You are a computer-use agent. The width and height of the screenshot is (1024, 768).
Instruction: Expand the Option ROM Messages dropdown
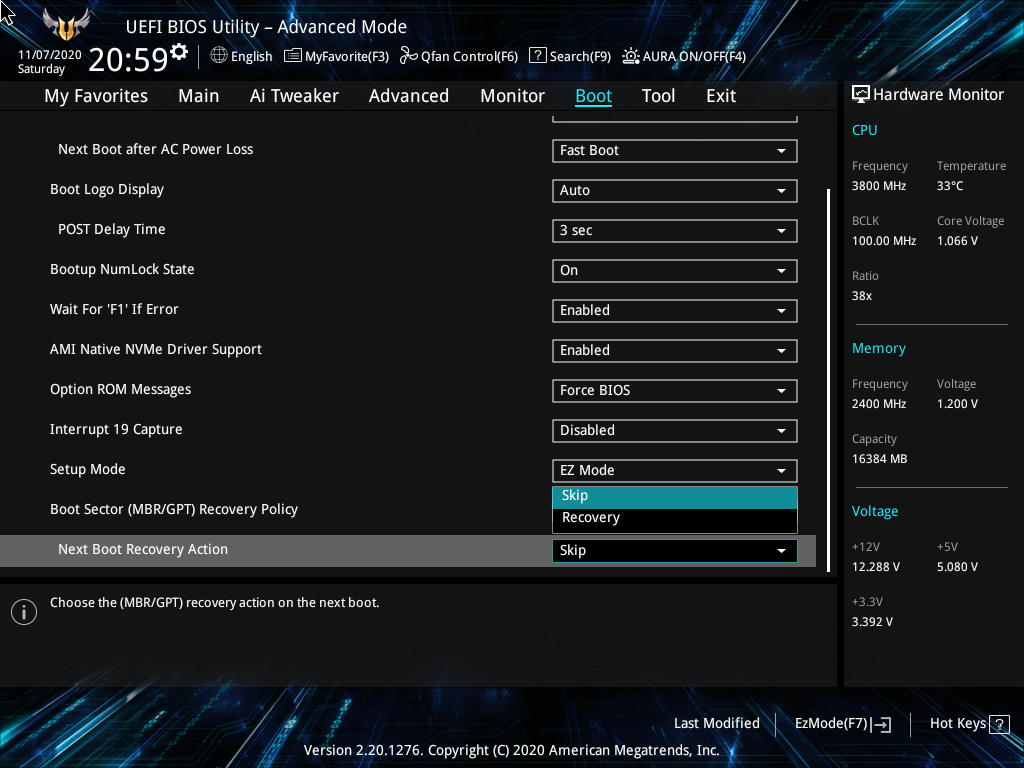675,391
